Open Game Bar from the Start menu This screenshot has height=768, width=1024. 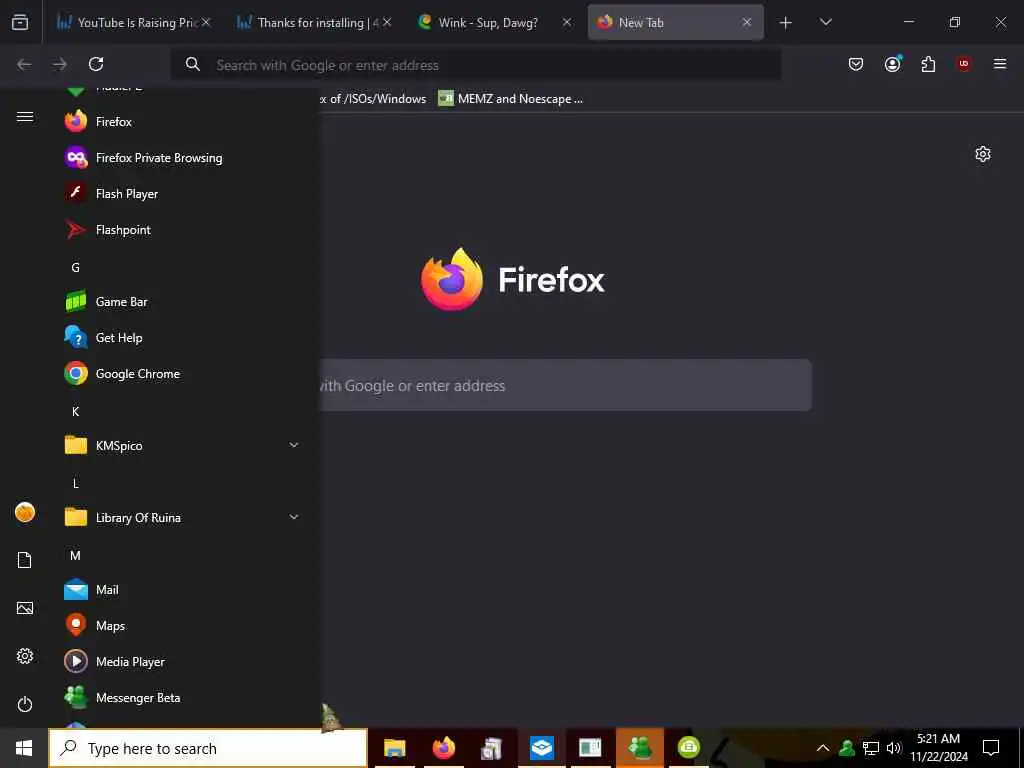click(180, 302)
